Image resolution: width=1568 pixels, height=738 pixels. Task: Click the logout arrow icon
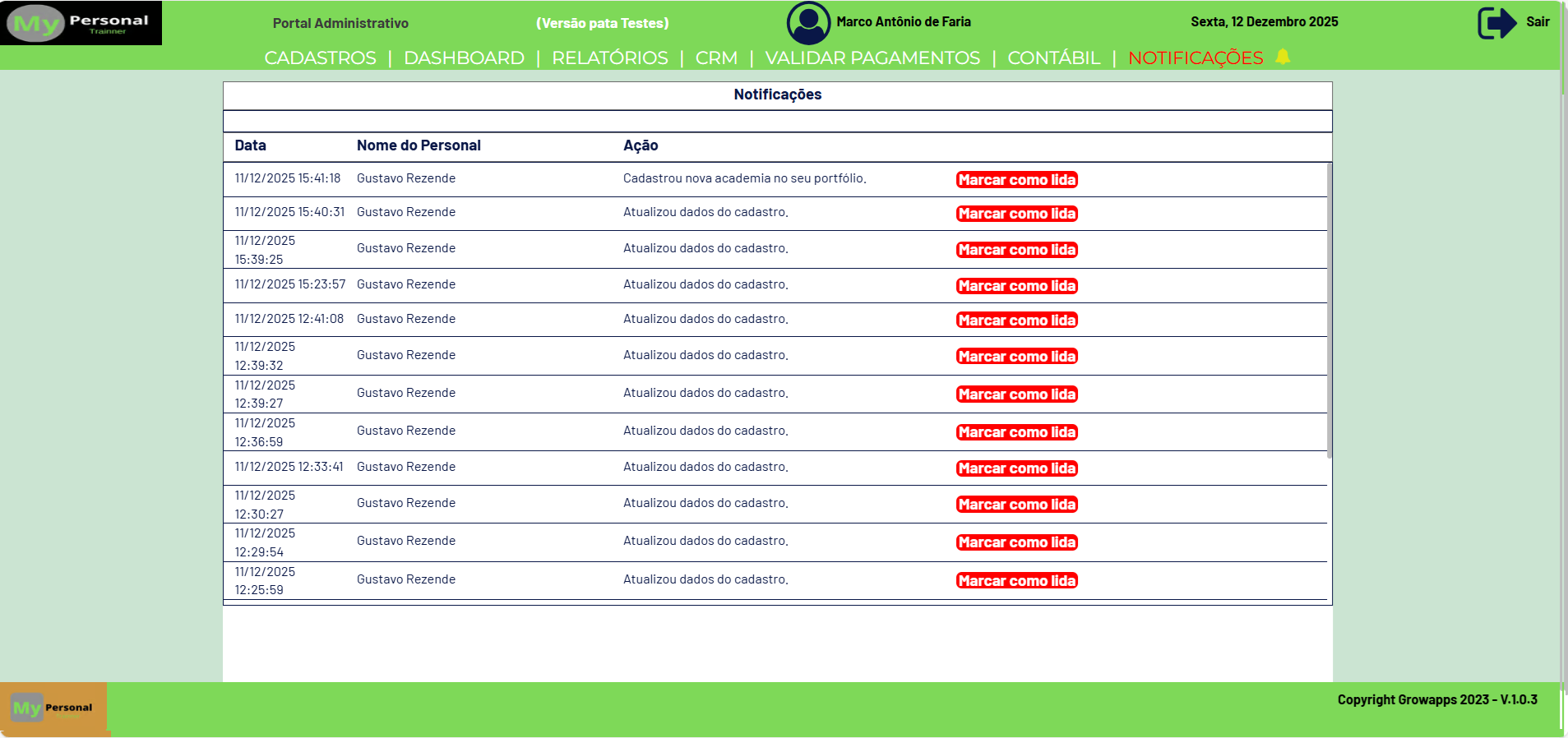(x=1496, y=23)
